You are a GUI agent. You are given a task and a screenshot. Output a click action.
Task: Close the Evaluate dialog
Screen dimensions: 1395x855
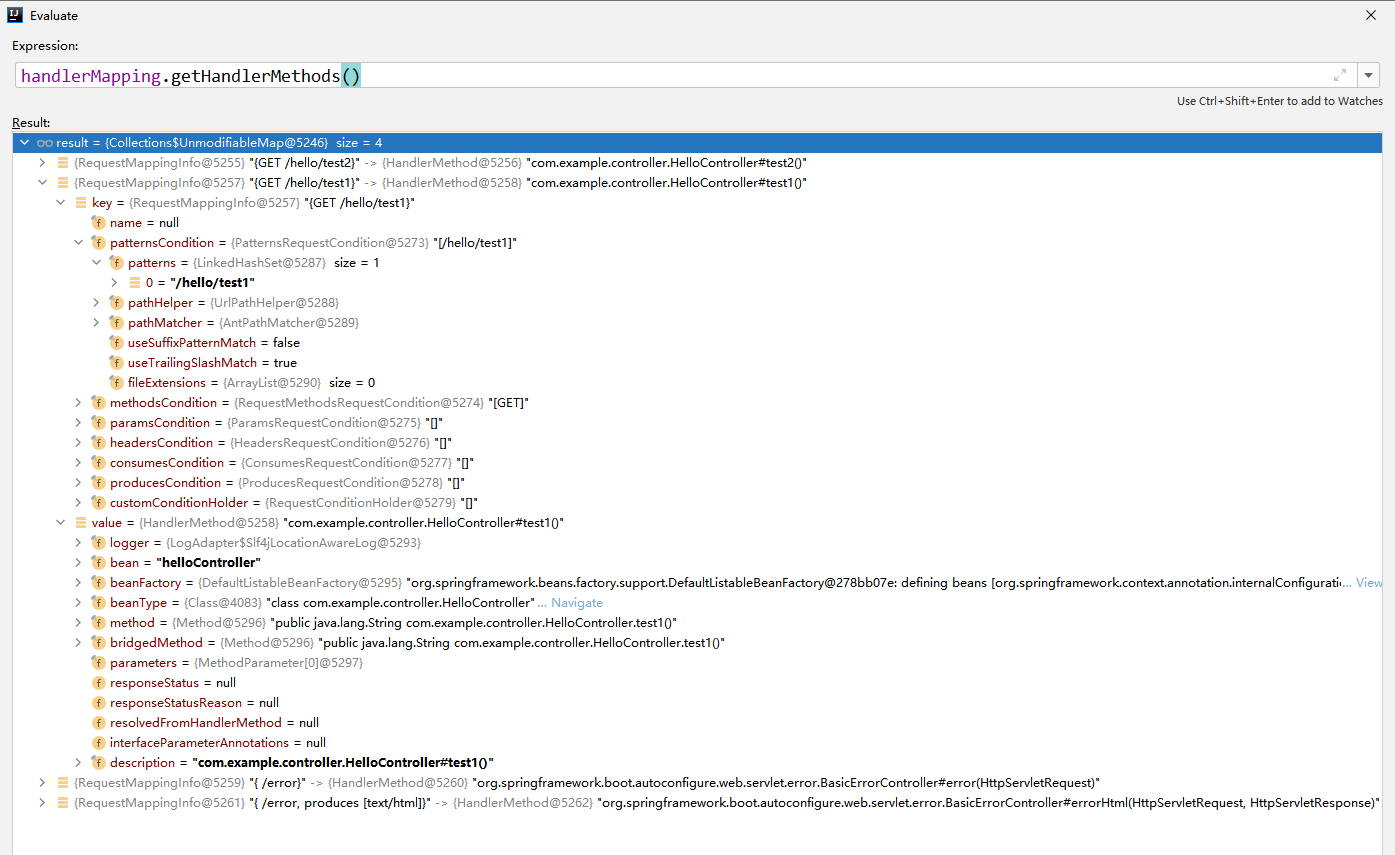(x=1370, y=15)
